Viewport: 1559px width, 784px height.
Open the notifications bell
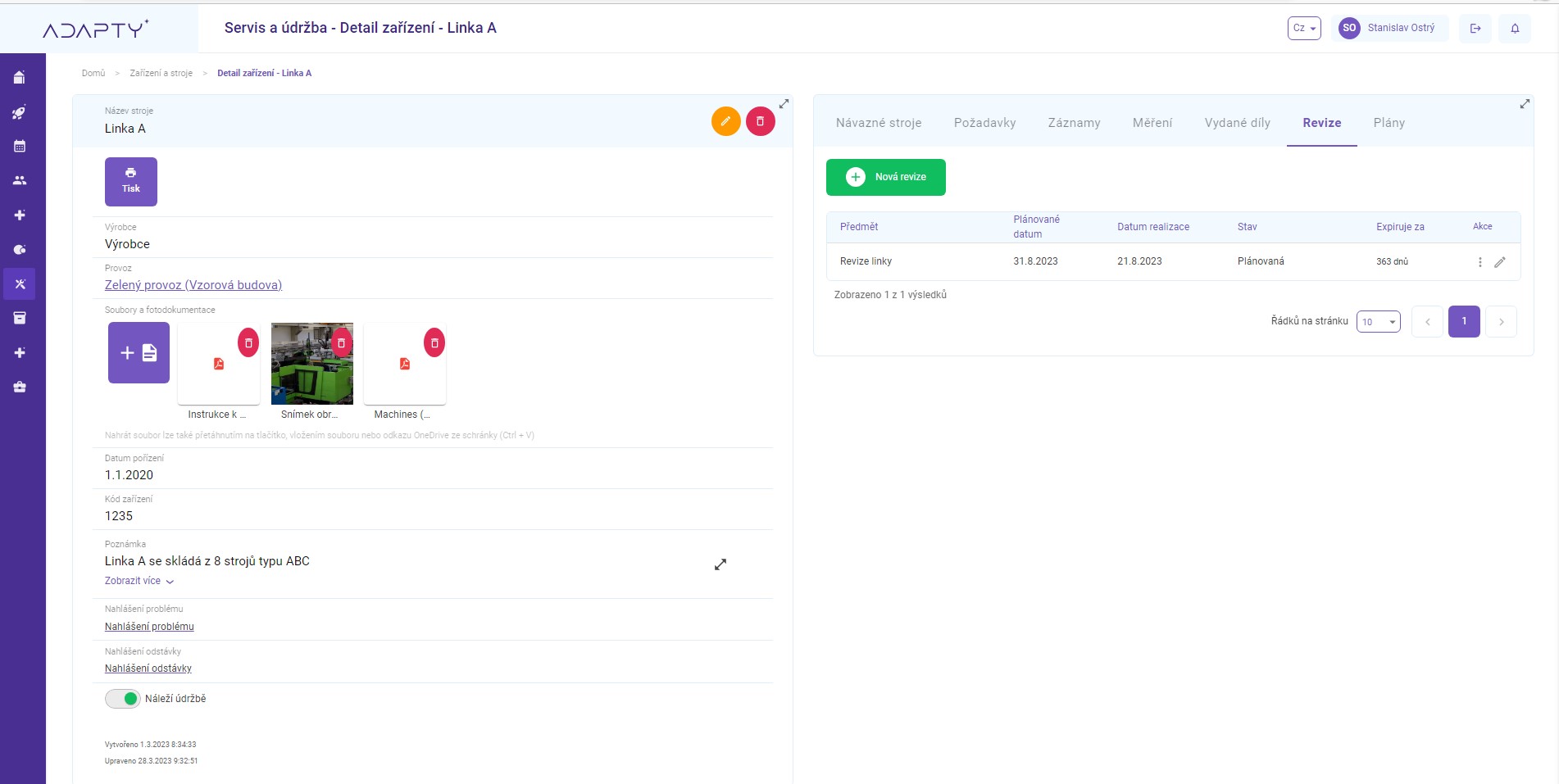click(x=1515, y=28)
